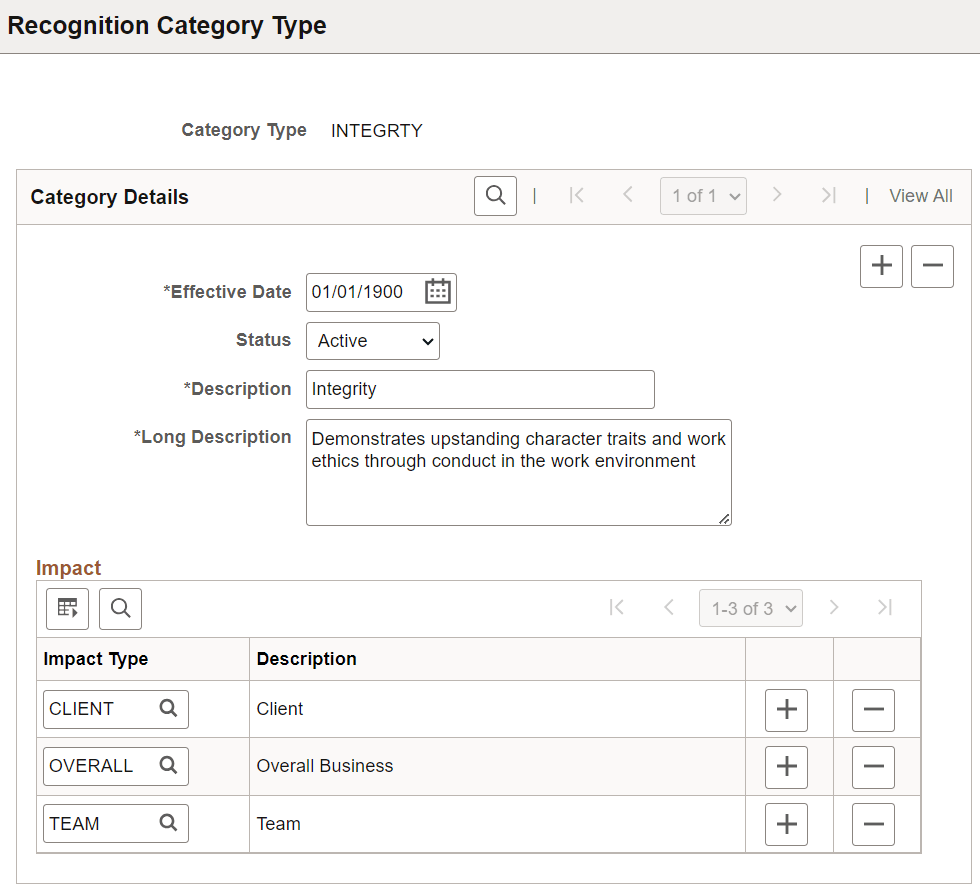This screenshot has width=980, height=891.
Task: Open the 1-3 of 3 selector in Impact grid
Action: coord(750,607)
